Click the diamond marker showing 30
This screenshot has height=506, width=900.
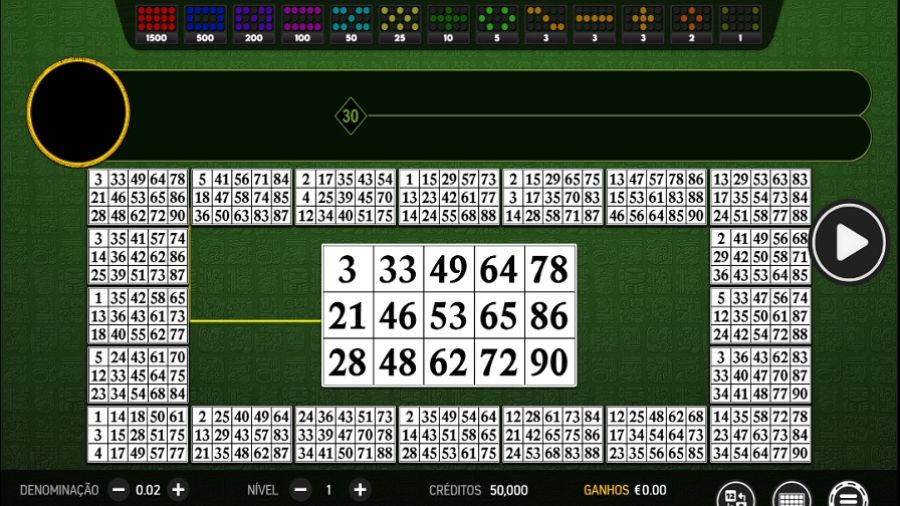351,116
